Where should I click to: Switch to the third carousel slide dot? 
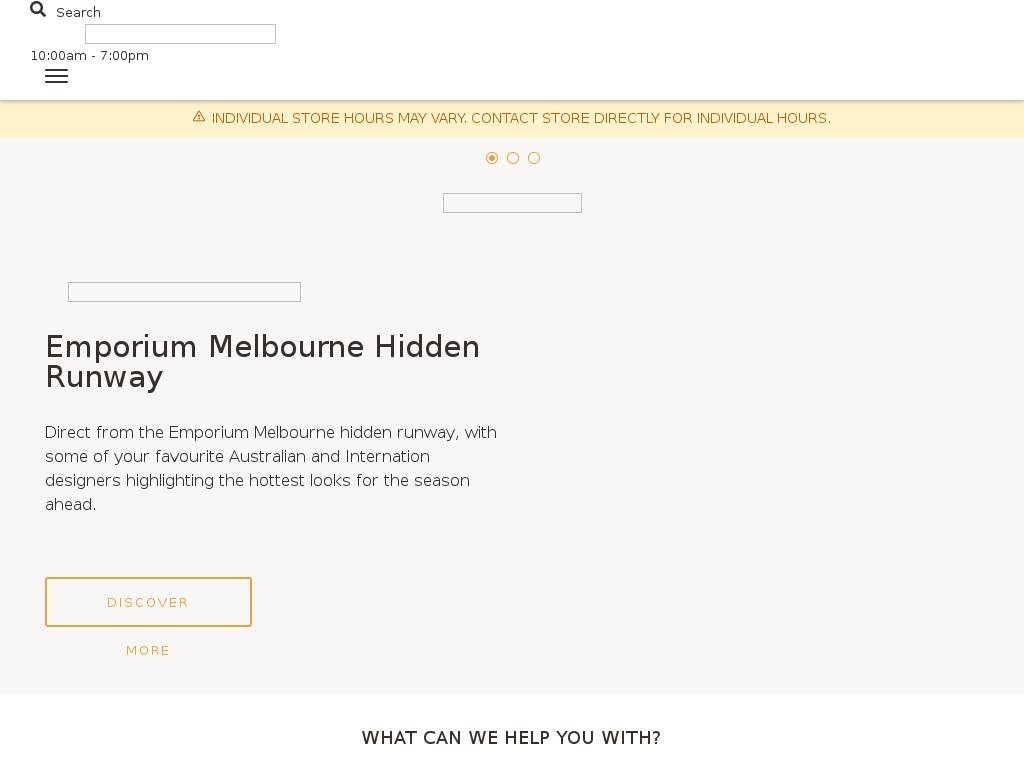point(534,158)
